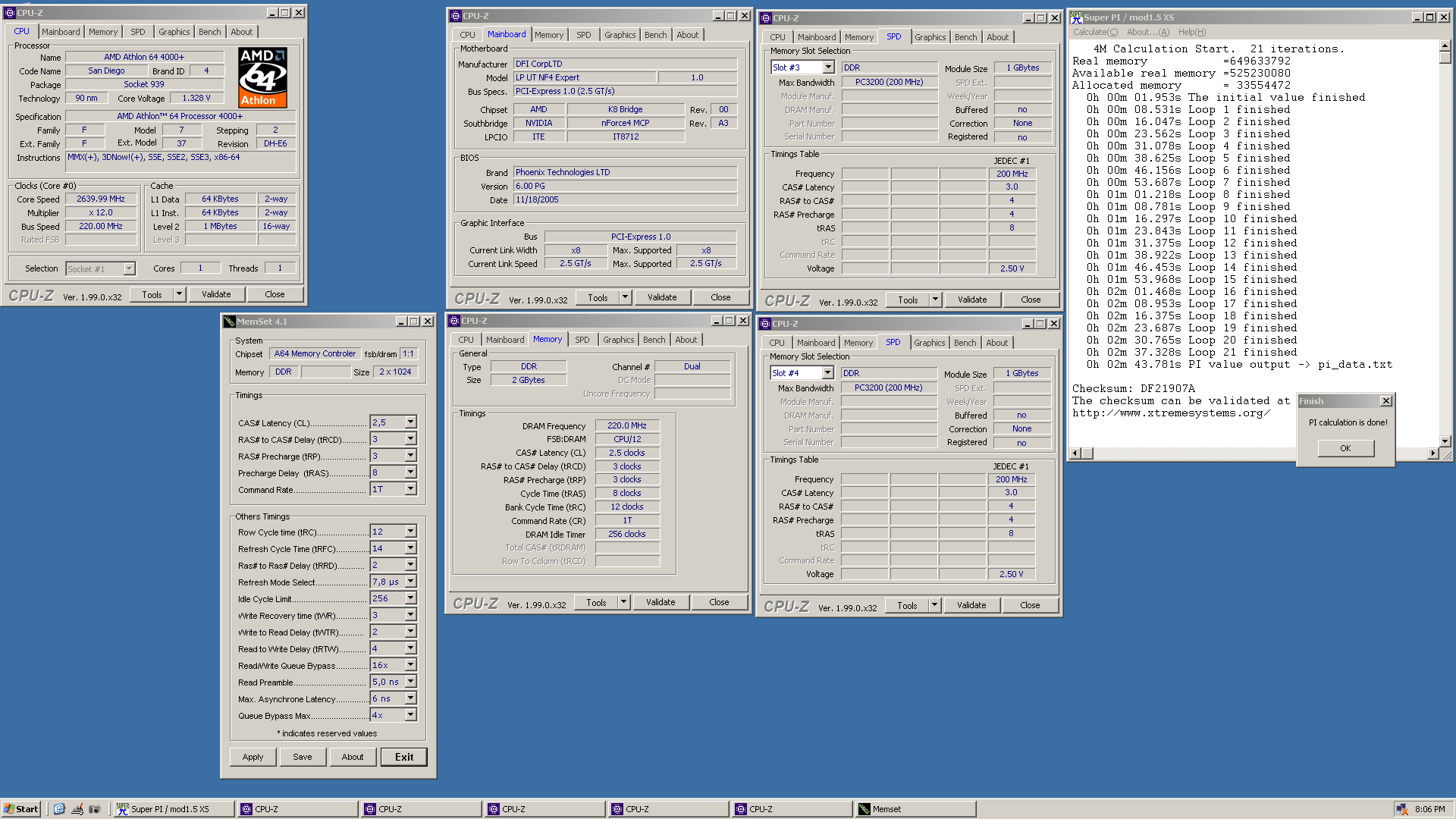Click Save in MemSet
The image size is (1456, 819).
coord(303,757)
